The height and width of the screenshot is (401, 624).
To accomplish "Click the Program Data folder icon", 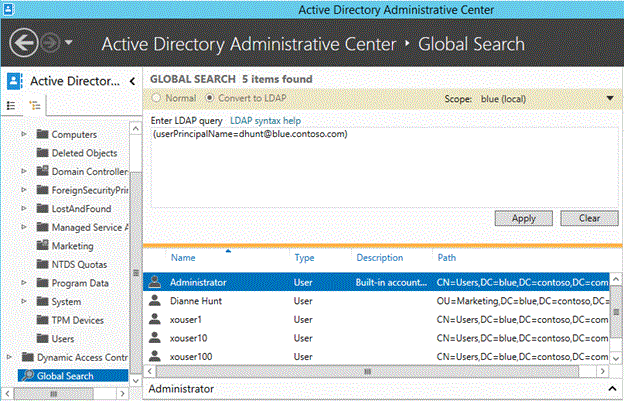I will coord(42,282).
